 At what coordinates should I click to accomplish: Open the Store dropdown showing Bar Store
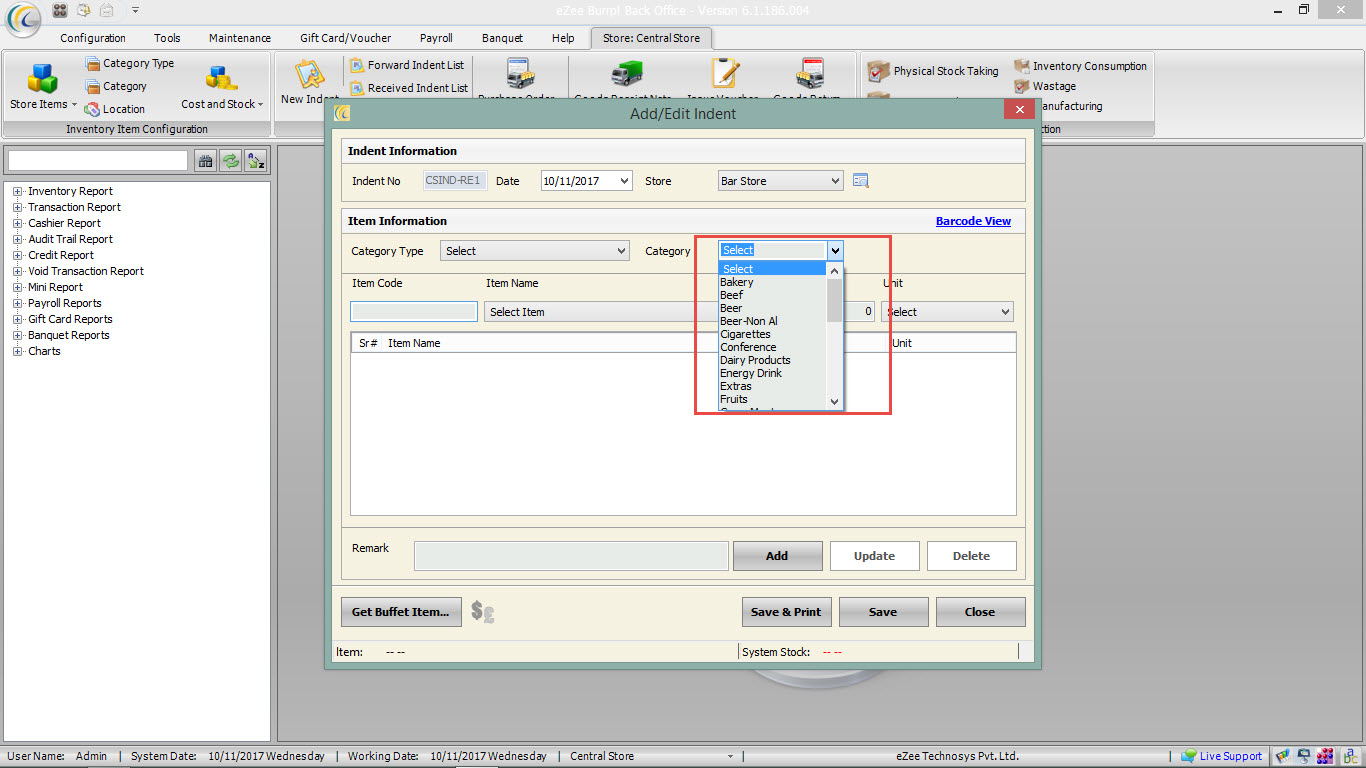coord(781,181)
